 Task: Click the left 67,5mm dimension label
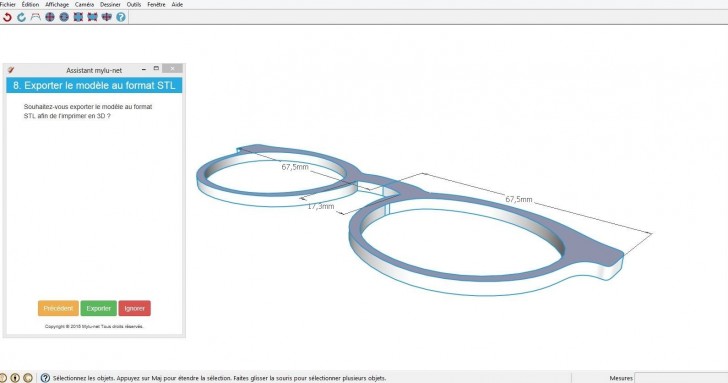pyautogui.click(x=295, y=167)
